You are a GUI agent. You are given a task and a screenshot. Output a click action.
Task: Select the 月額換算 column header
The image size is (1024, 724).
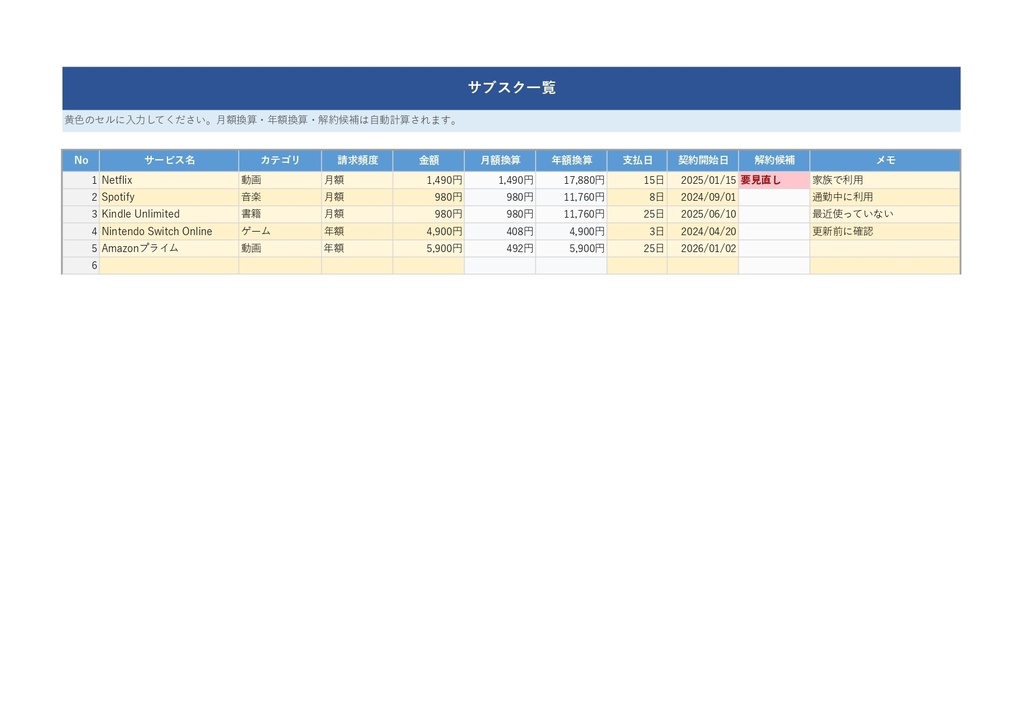pyautogui.click(x=500, y=160)
